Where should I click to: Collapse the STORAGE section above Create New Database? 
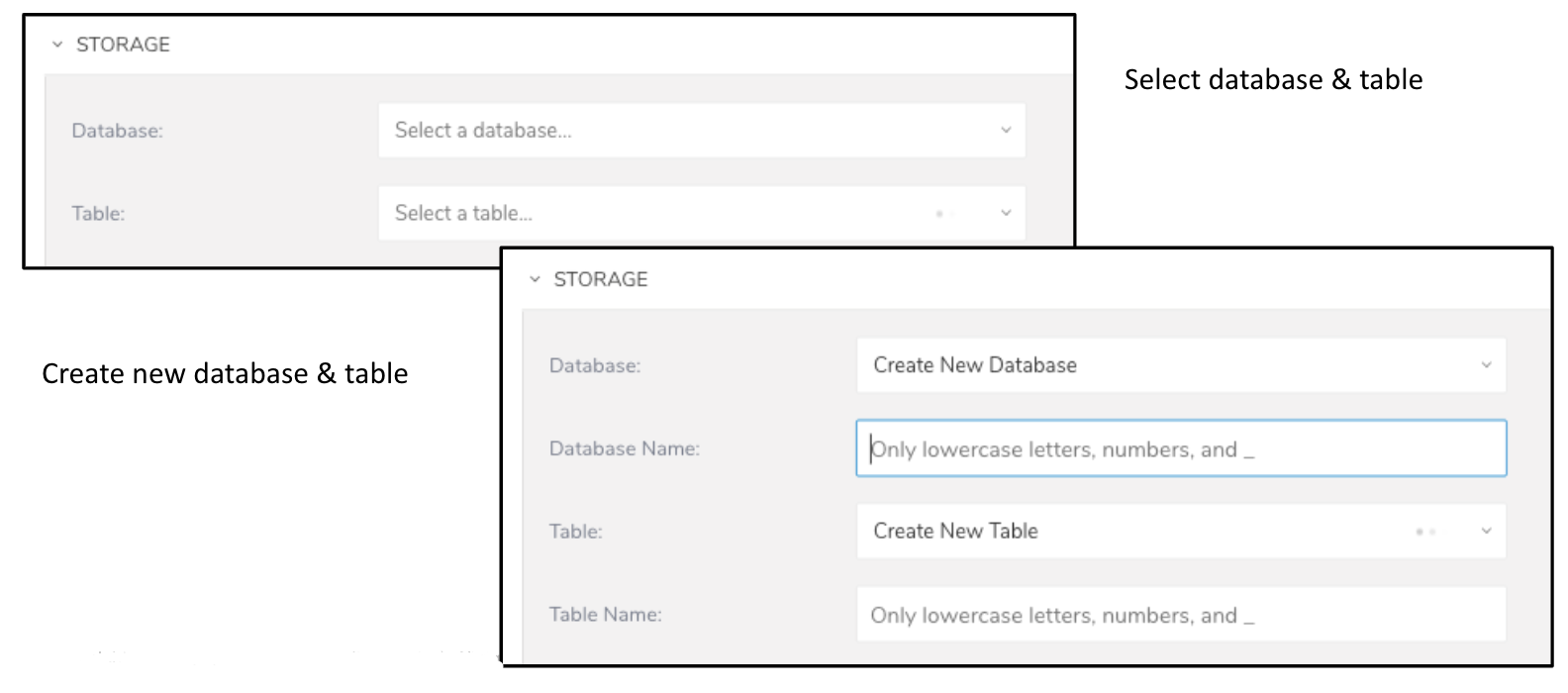535,280
